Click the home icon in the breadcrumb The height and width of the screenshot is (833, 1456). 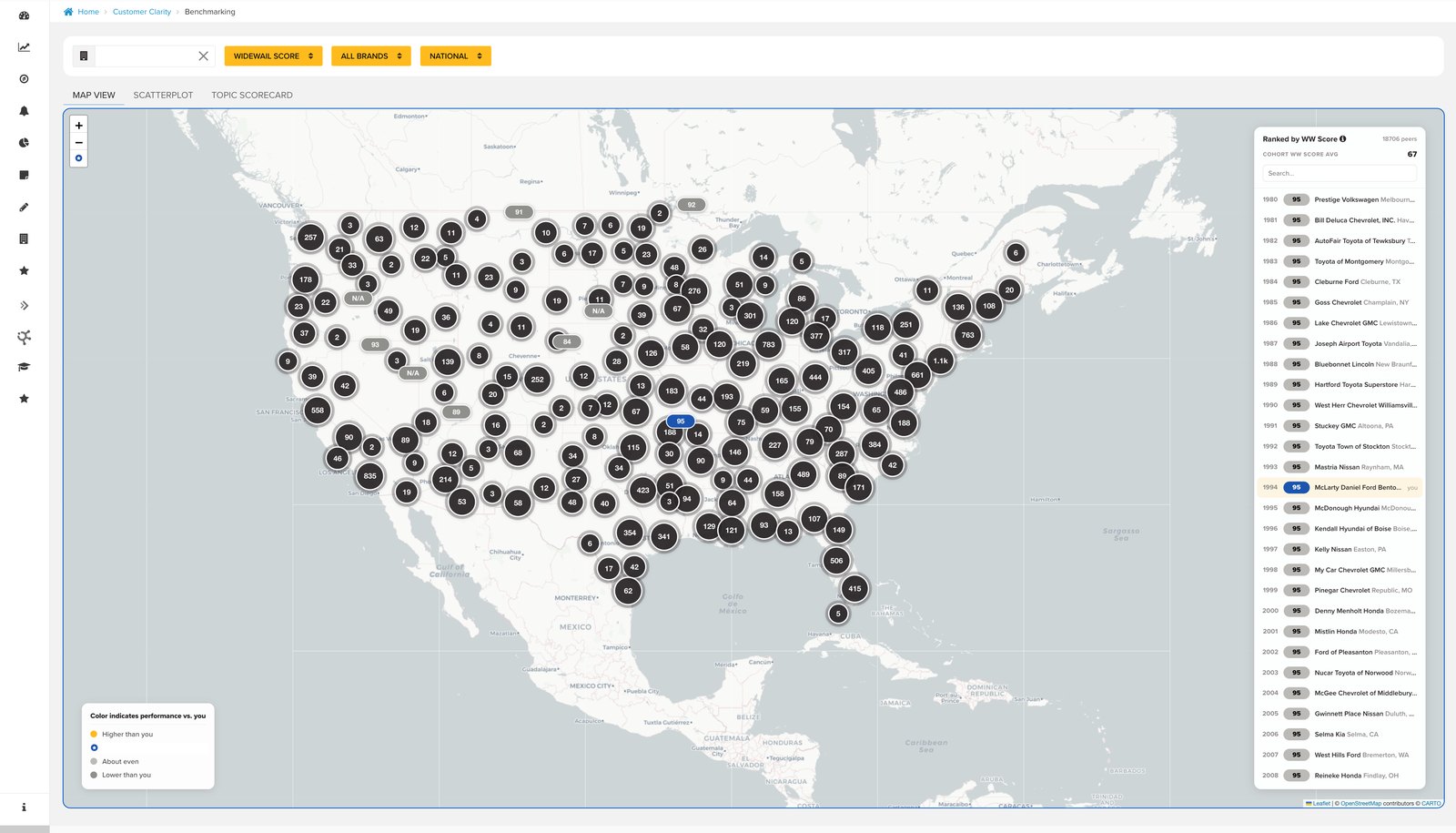[x=68, y=12]
